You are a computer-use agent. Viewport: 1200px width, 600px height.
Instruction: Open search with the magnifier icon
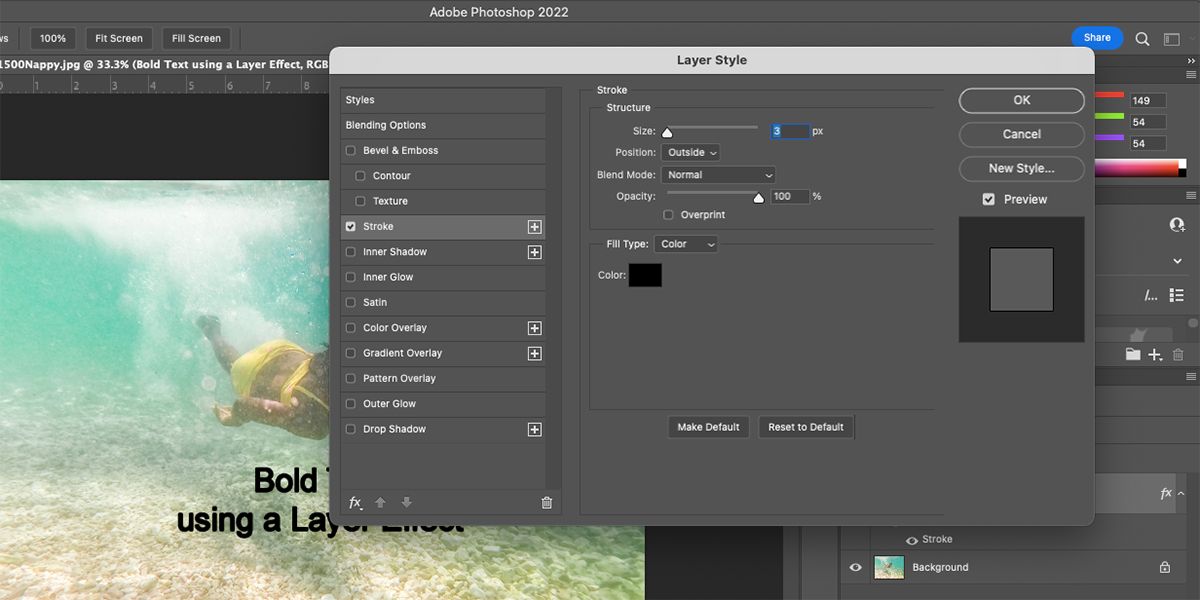point(1142,39)
